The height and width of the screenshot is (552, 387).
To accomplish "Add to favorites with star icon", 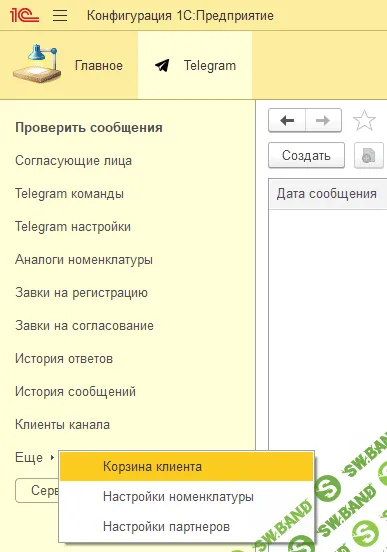I will pos(364,120).
